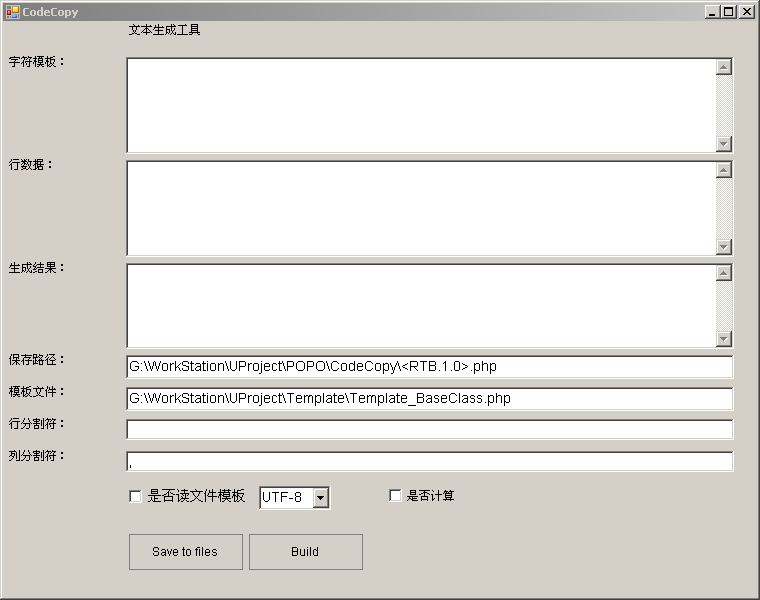
Task: Click the CodeCopy app icon in title bar
Action: pos(13,12)
